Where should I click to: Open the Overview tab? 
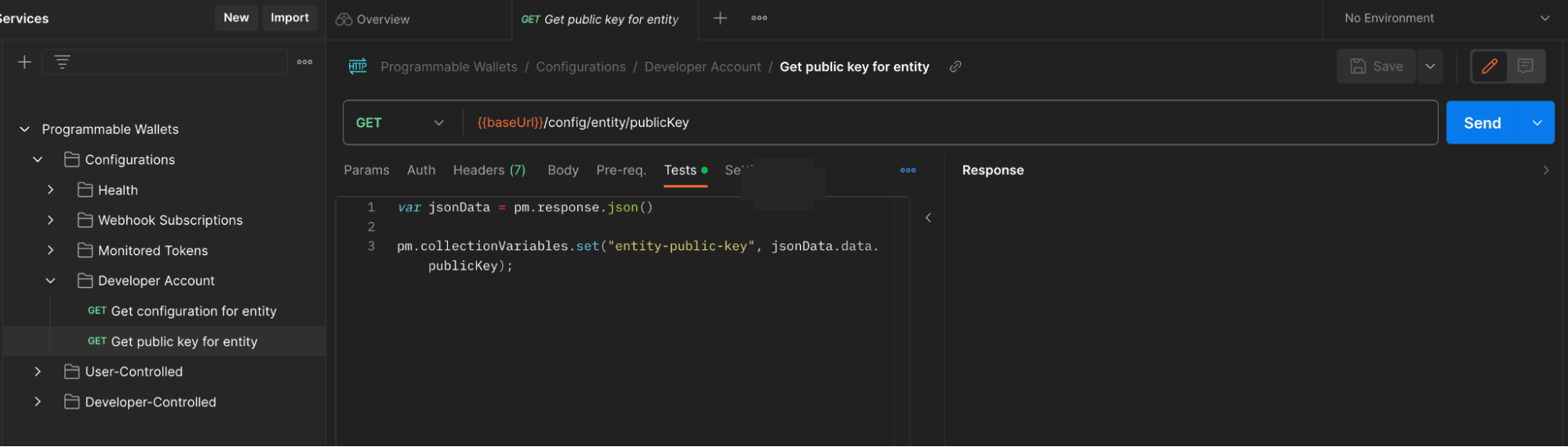(373, 20)
